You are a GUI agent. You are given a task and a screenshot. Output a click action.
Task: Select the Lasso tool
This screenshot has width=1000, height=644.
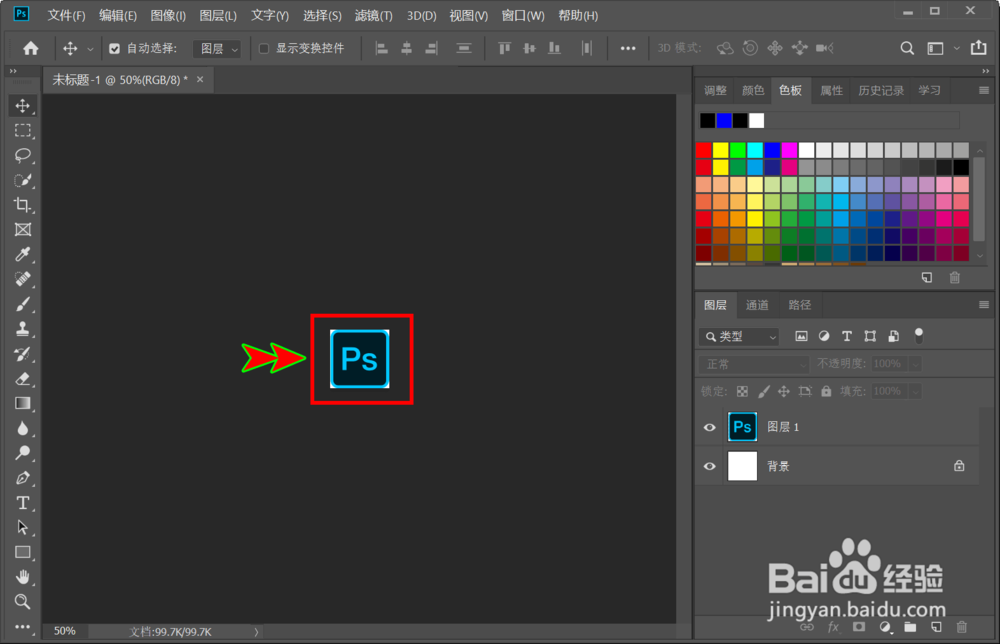coord(23,155)
